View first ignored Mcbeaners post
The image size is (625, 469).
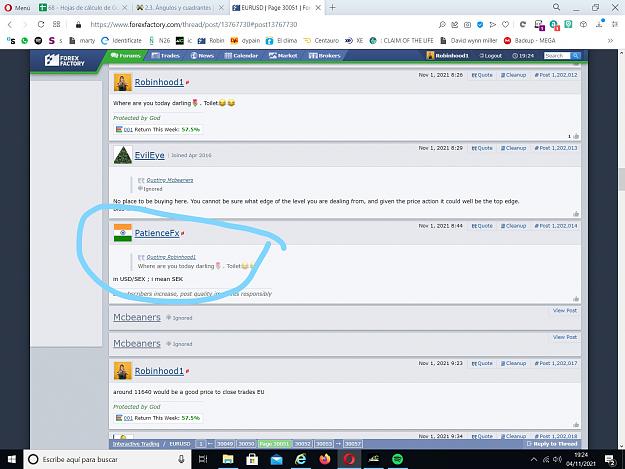point(565,310)
